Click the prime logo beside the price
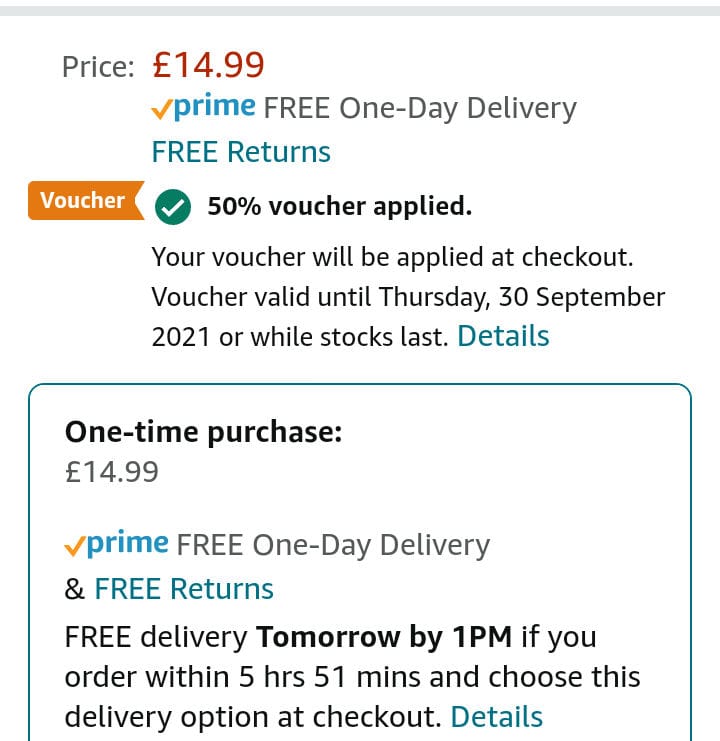Viewport: 720px width, 741px height. tap(204, 107)
